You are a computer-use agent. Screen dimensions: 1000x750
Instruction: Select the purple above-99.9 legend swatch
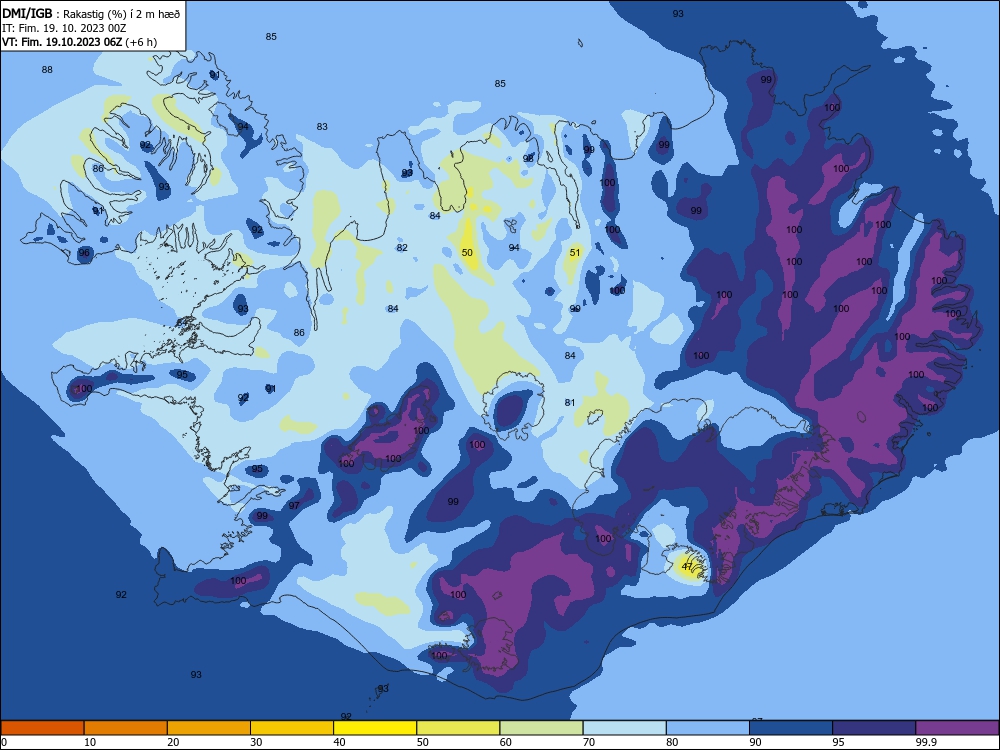(957, 728)
